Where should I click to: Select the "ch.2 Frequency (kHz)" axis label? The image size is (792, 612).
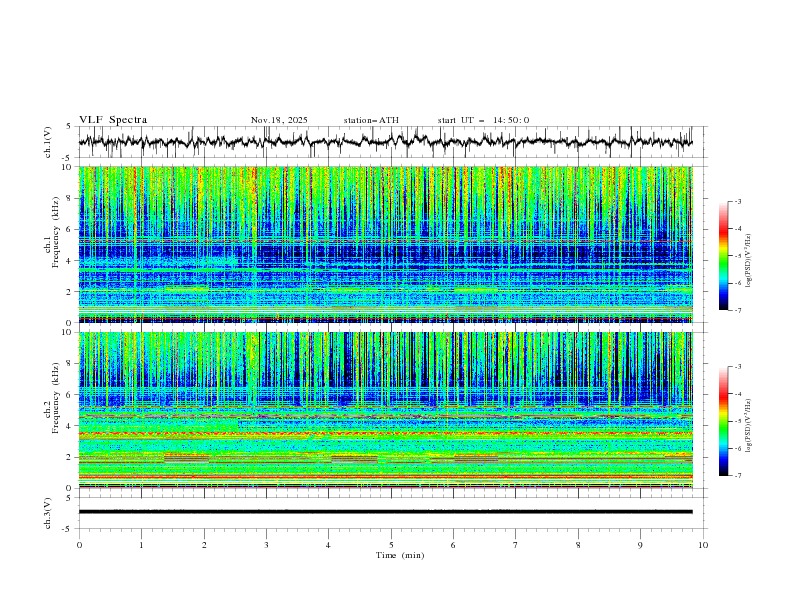[x=52, y=397]
